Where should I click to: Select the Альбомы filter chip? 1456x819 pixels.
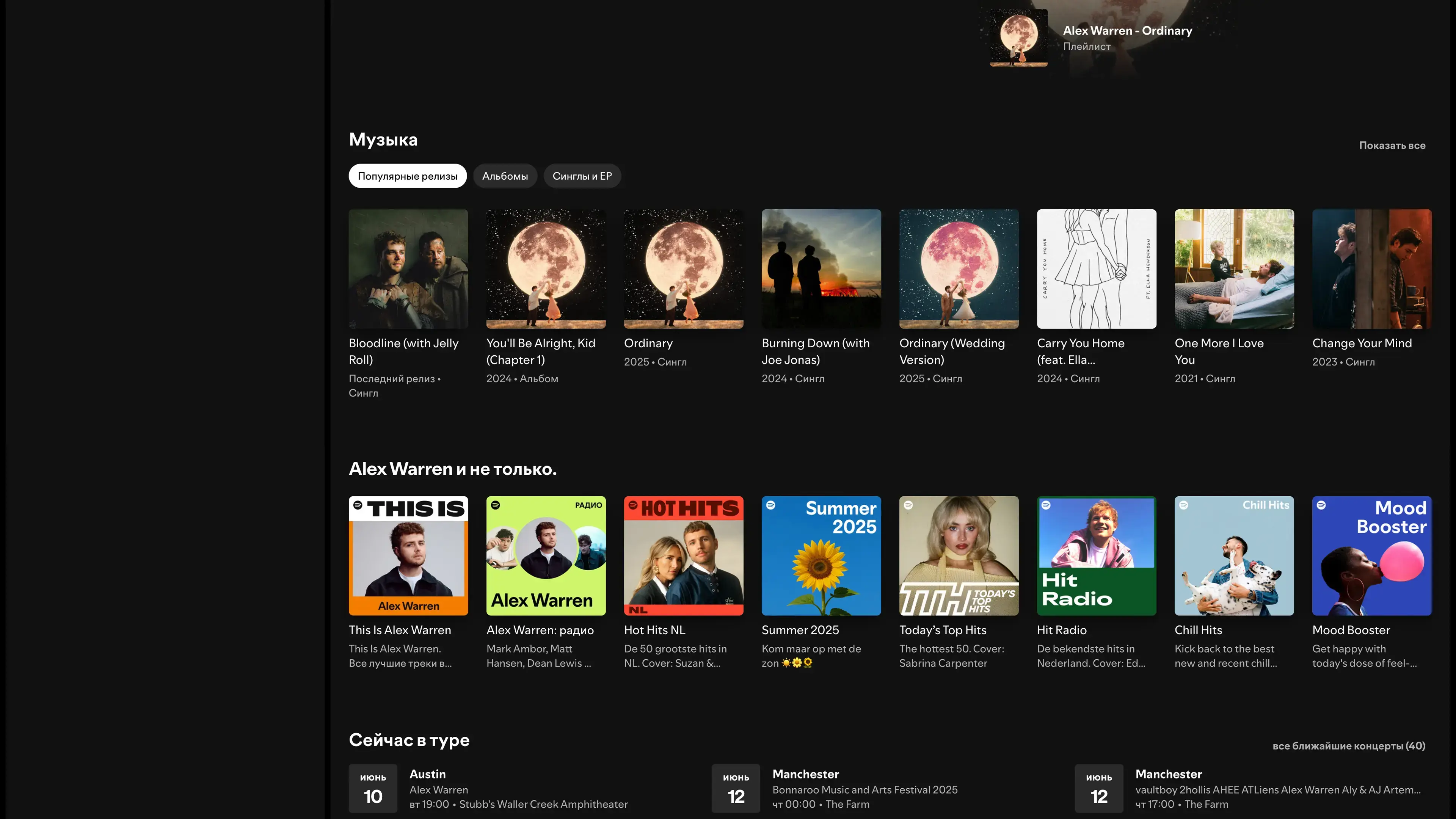505,176
